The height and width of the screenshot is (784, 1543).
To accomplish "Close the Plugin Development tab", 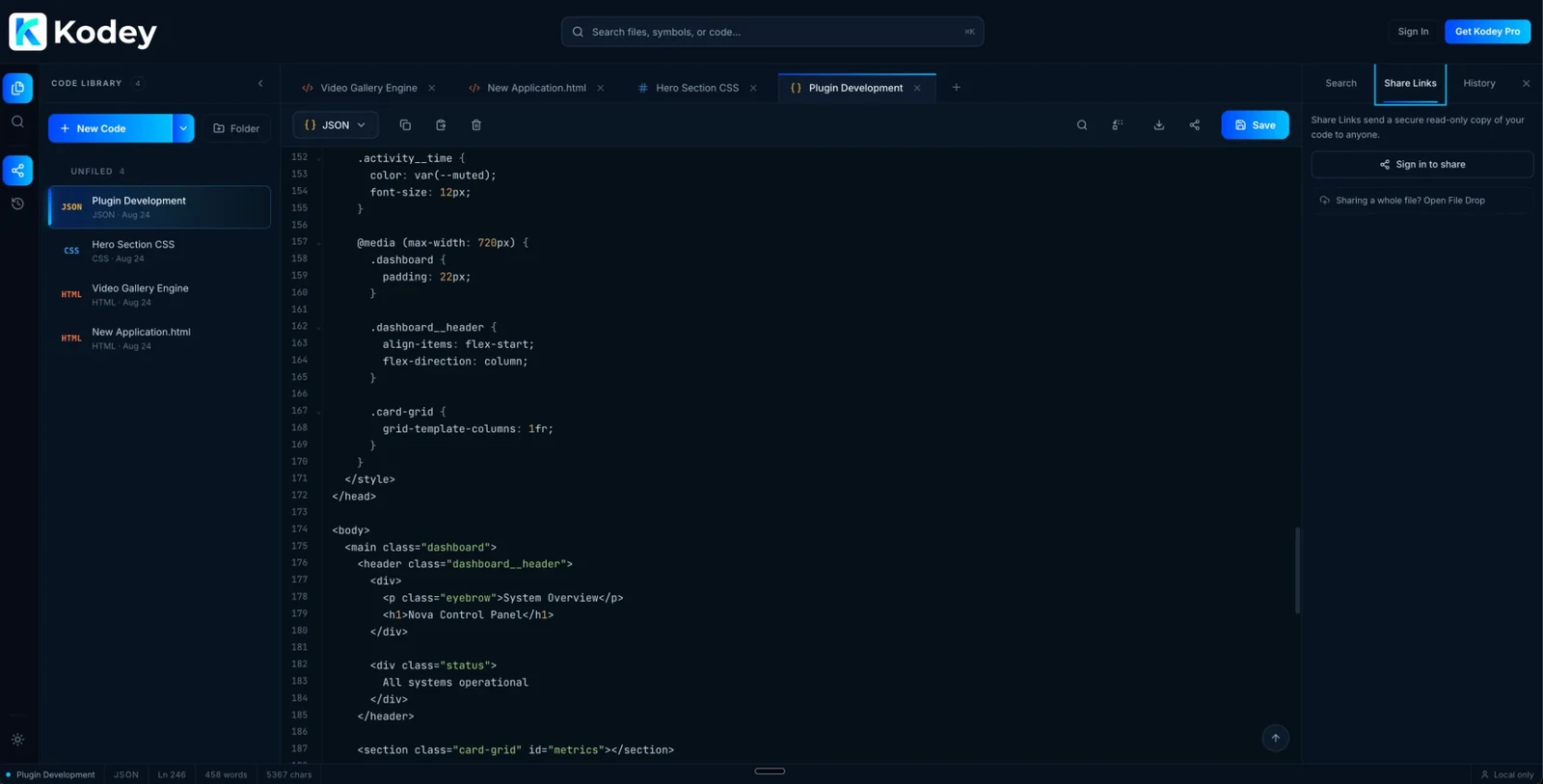I will click(x=917, y=88).
